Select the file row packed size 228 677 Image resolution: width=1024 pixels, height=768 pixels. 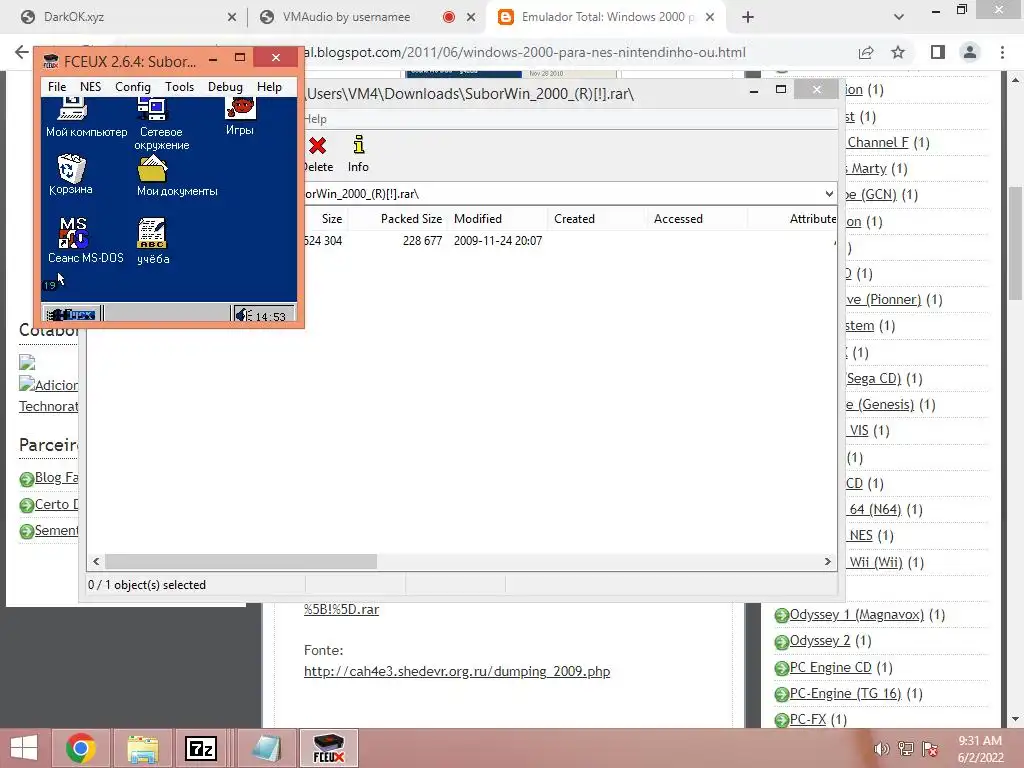[x=422, y=241]
